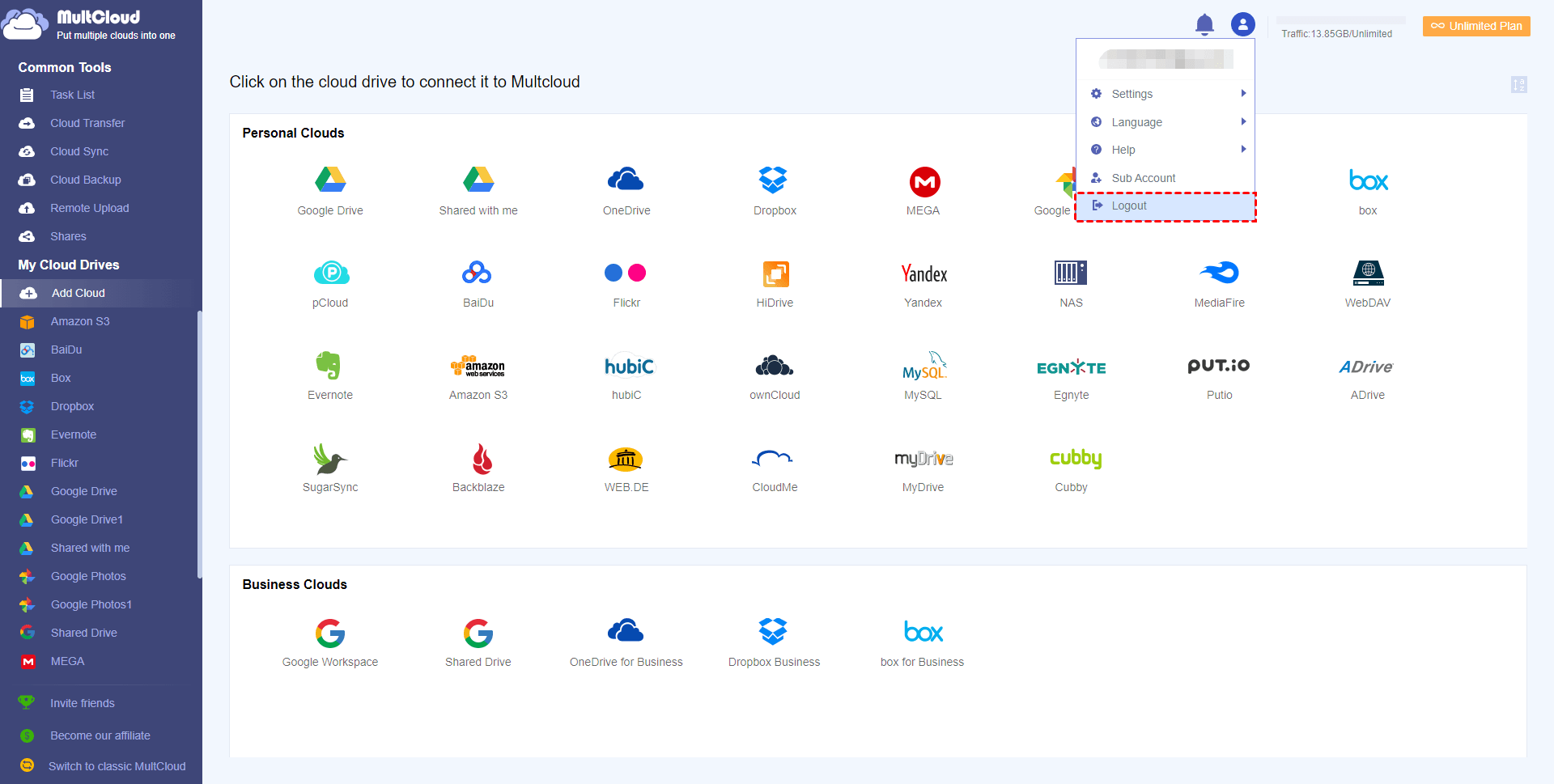Connect the Google Drive cloud icon

click(330, 180)
